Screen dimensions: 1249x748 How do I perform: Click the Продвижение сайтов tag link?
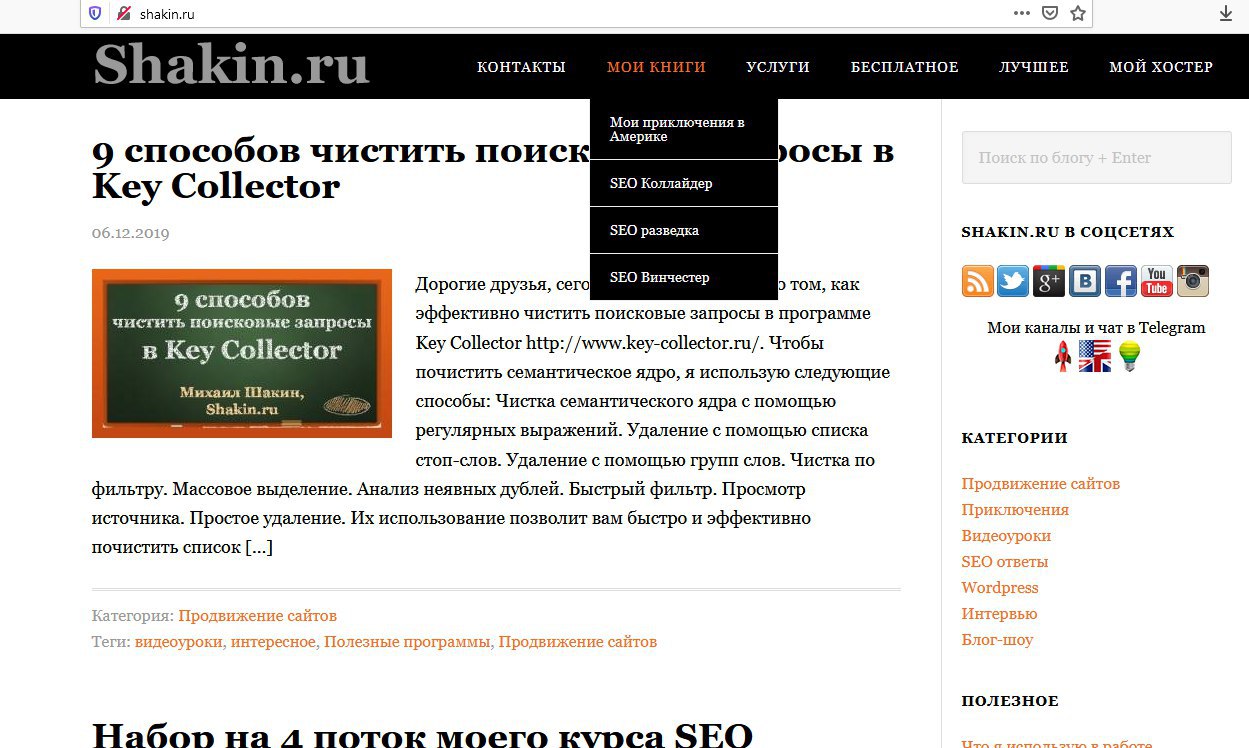(x=578, y=642)
